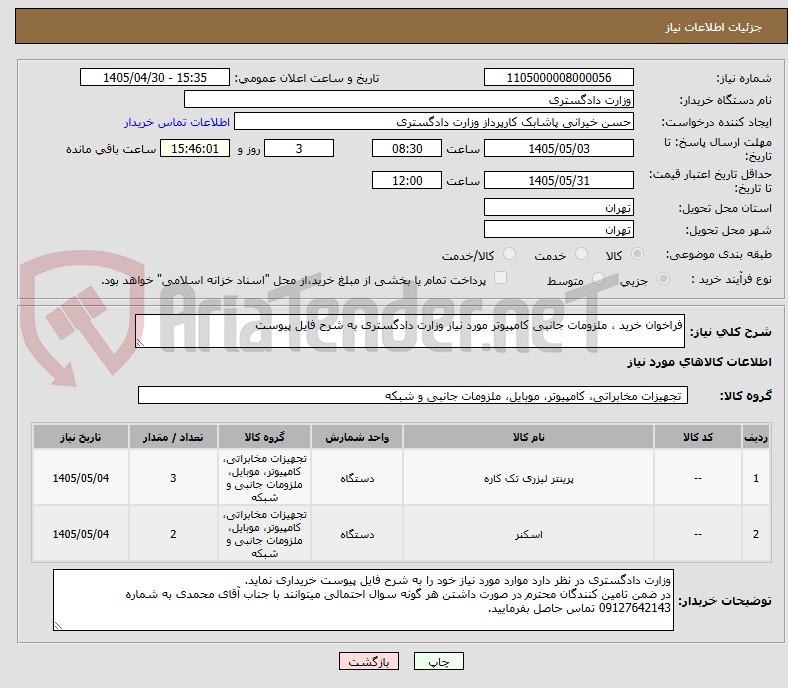The width and height of the screenshot is (788, 688).
Task: Click the row number 2 cell
Action: point(755,534)
